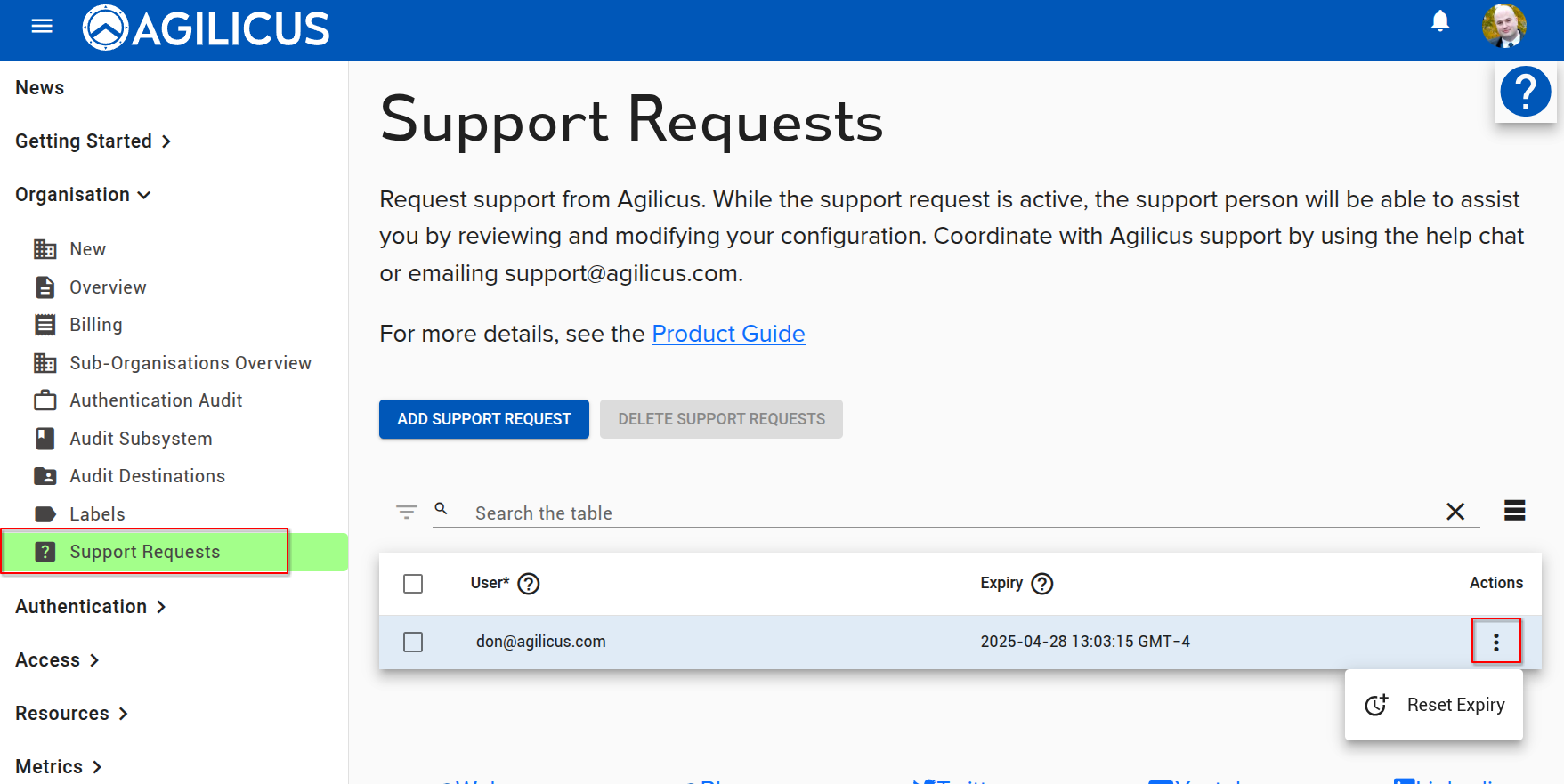The image size is (1564, 784).
Task: Expand the Access sidebar section
Action: [x=57, y=660]
